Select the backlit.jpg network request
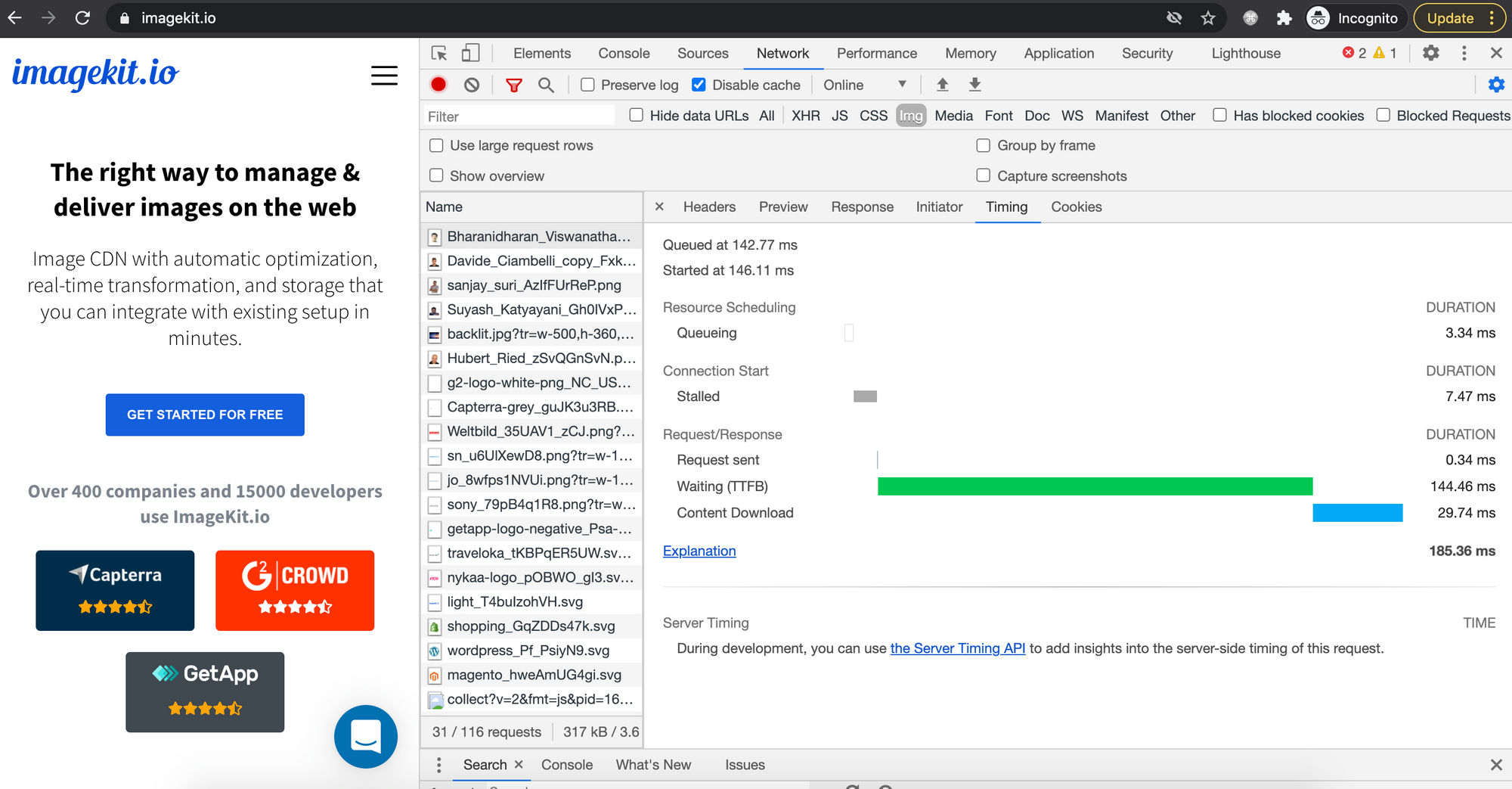The image size is (1512, 789). (x=538, y=334)
